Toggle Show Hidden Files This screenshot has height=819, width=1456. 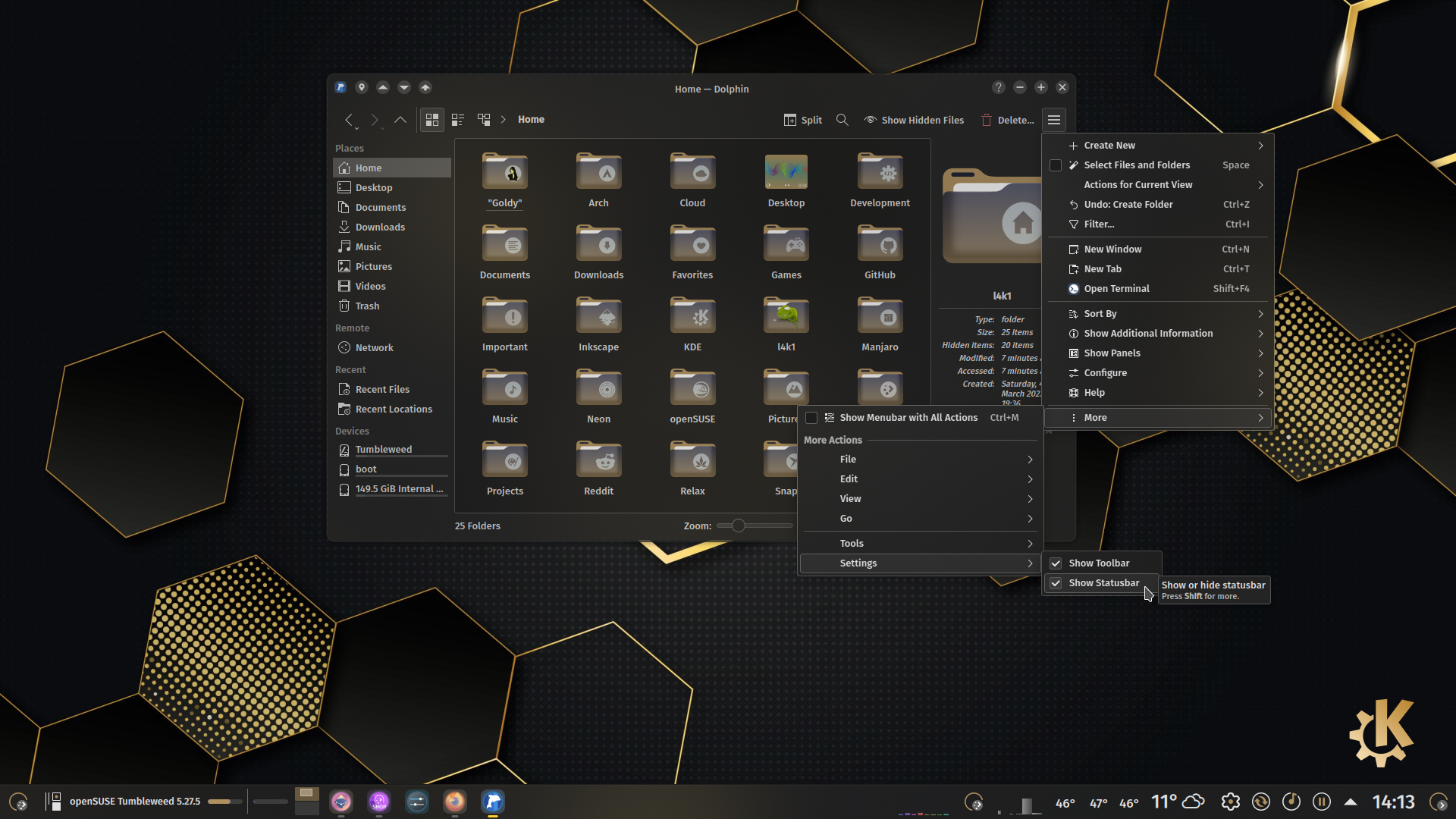click(915, 120)
